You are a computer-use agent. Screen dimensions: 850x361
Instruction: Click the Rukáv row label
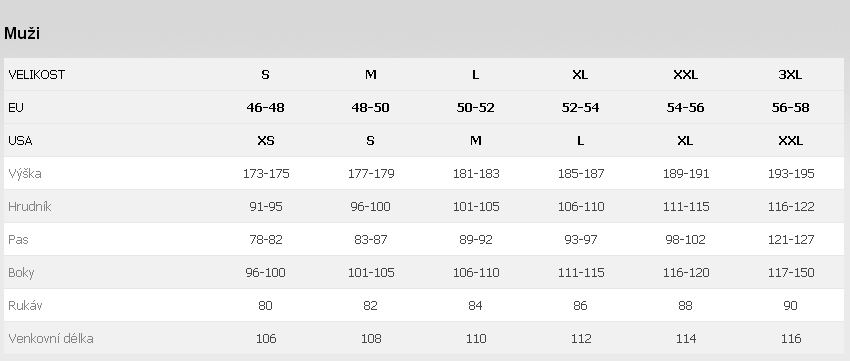25,306
